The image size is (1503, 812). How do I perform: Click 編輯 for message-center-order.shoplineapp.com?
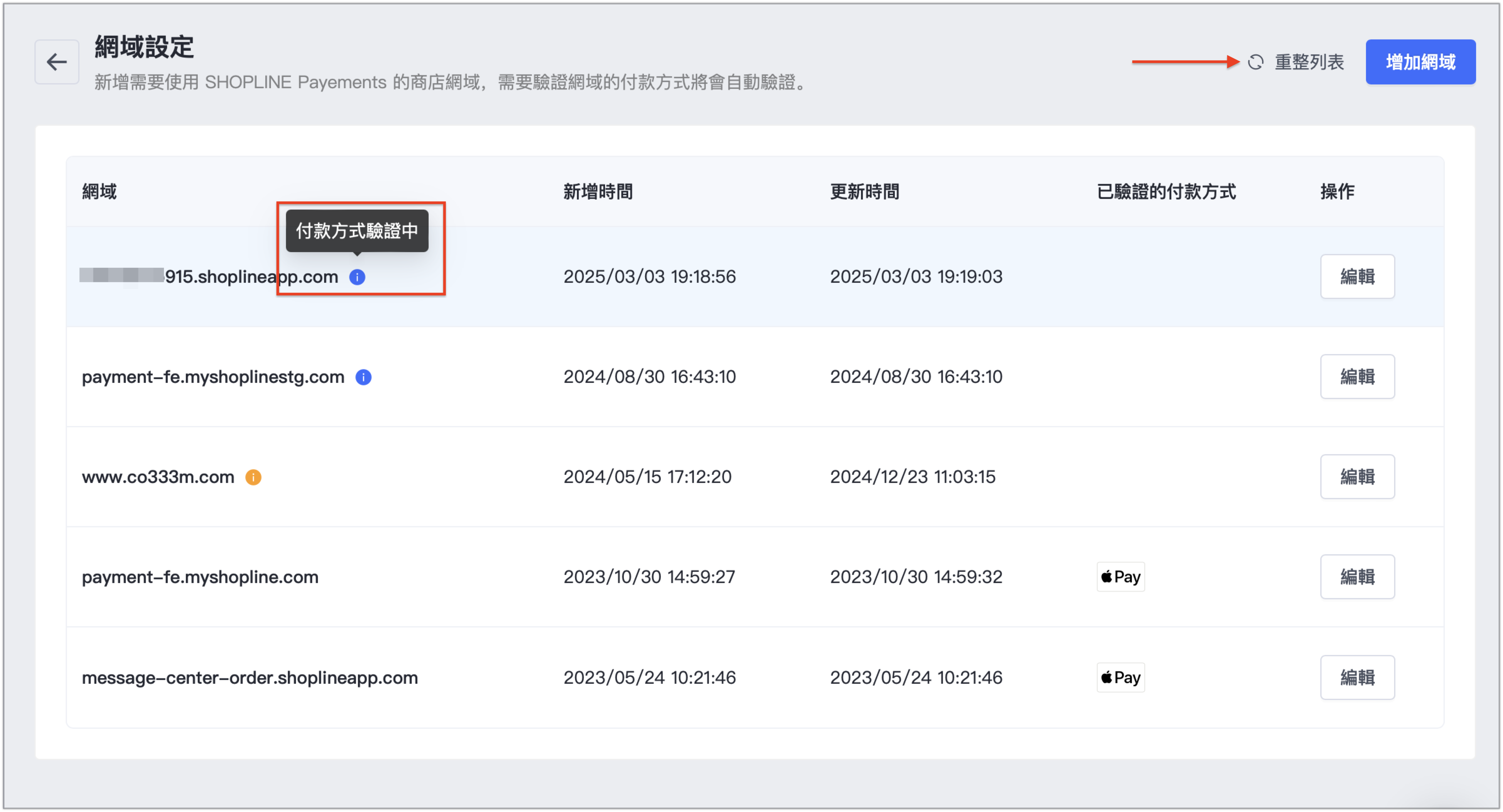[1357, 677]
